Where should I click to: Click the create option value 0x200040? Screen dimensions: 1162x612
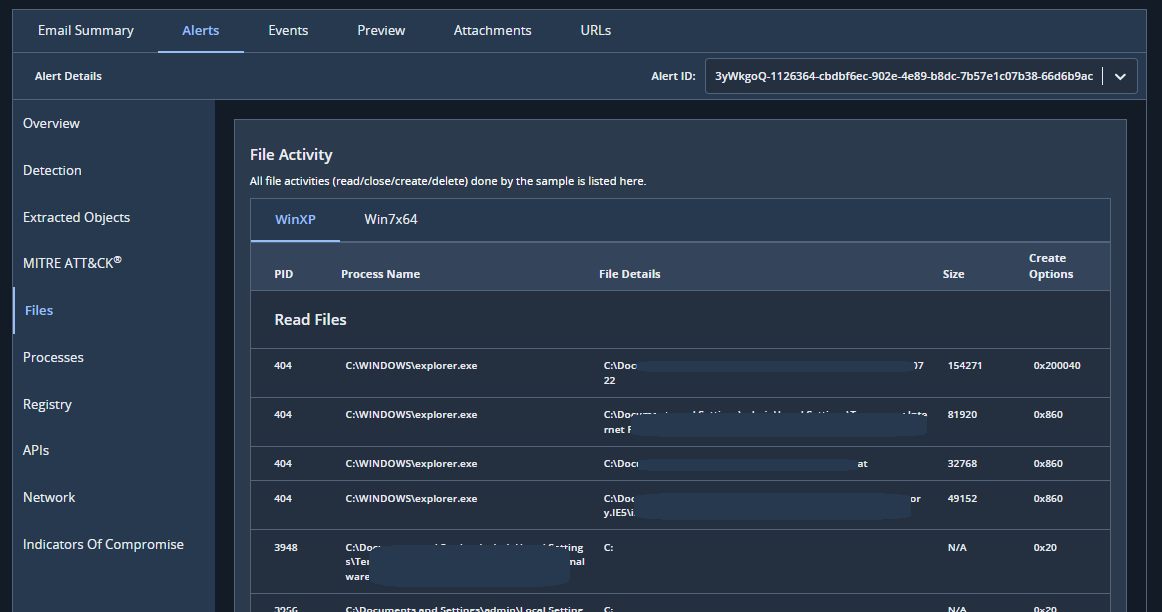point(1057,366)
